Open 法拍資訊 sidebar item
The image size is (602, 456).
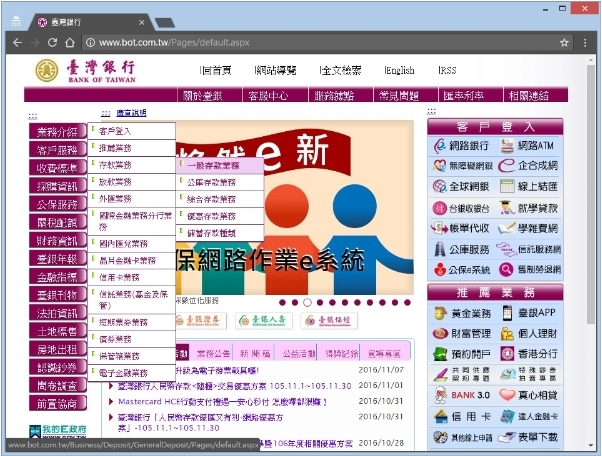pos(58,313)
